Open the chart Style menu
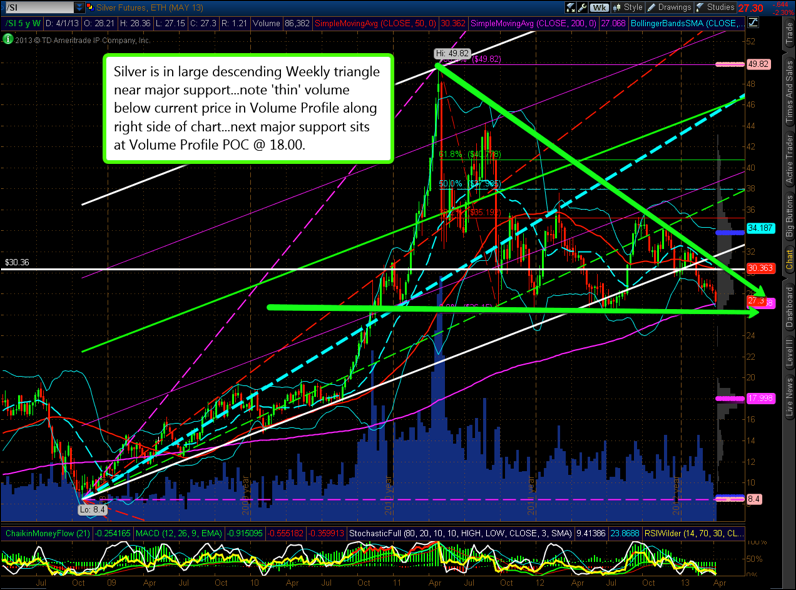Viewport: 796px width, 590px height. click(628, 7)
